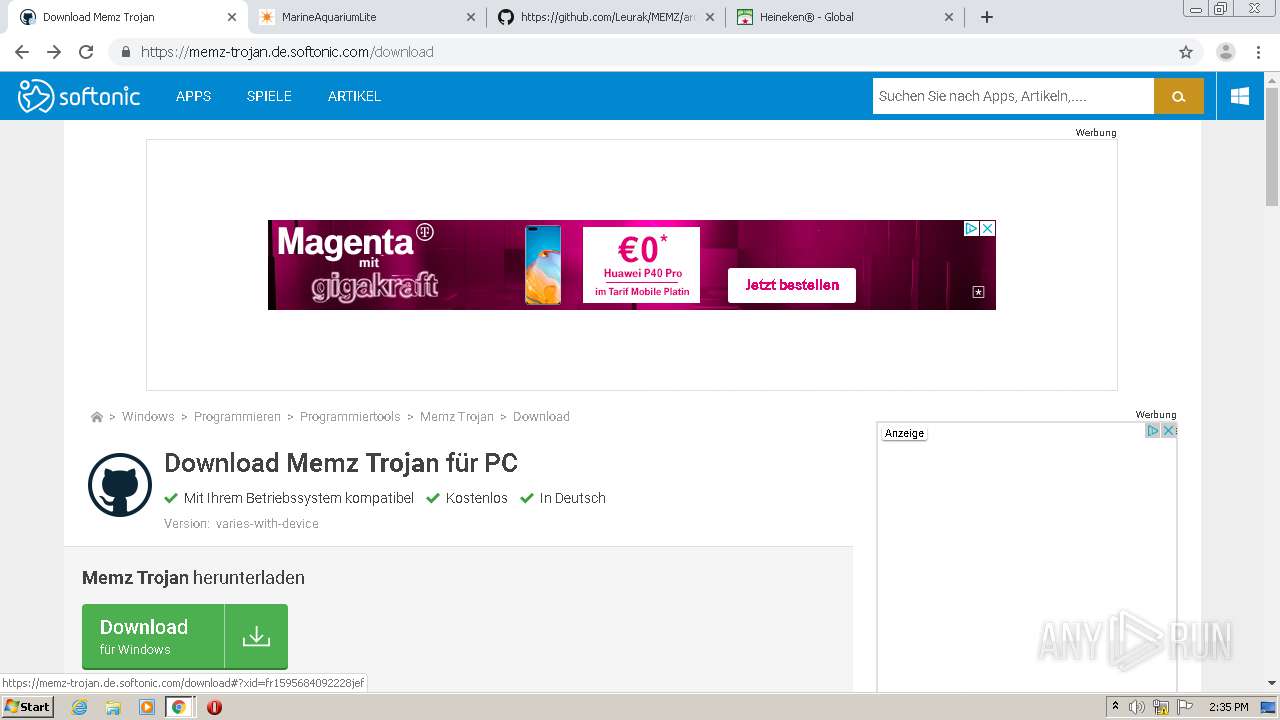Click the green Download für Windows button
The height and width of the screenshot is (720, 1280).
(x=185, y=636)
